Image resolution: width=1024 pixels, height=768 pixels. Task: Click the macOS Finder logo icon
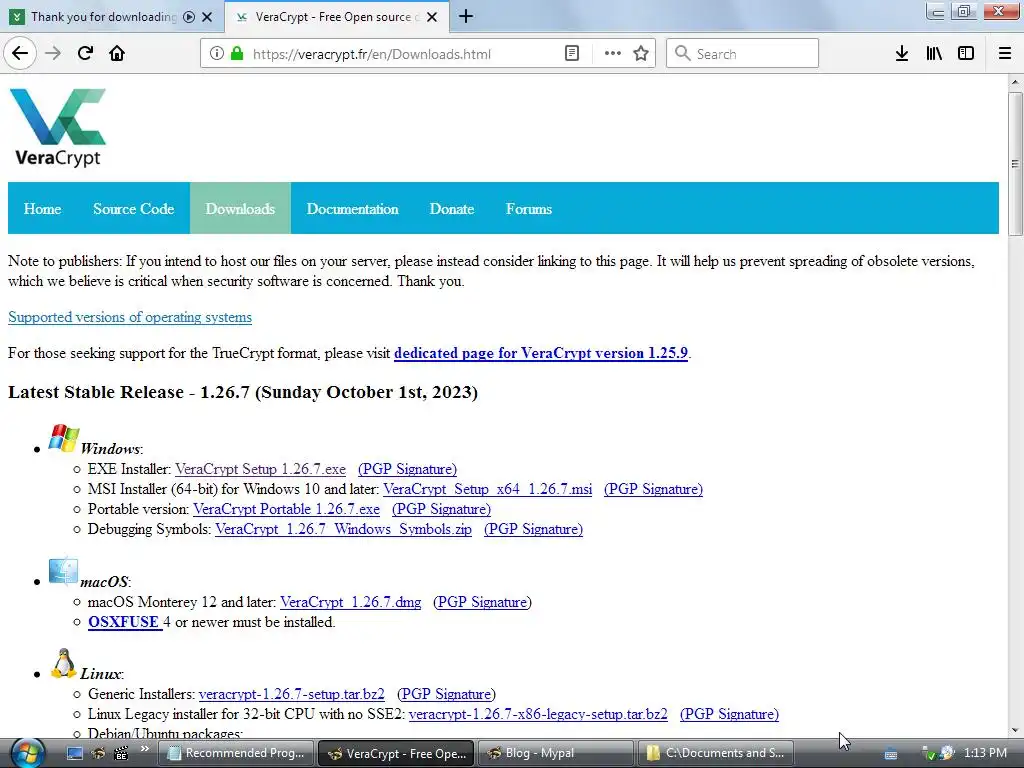(x=63, y=572)
